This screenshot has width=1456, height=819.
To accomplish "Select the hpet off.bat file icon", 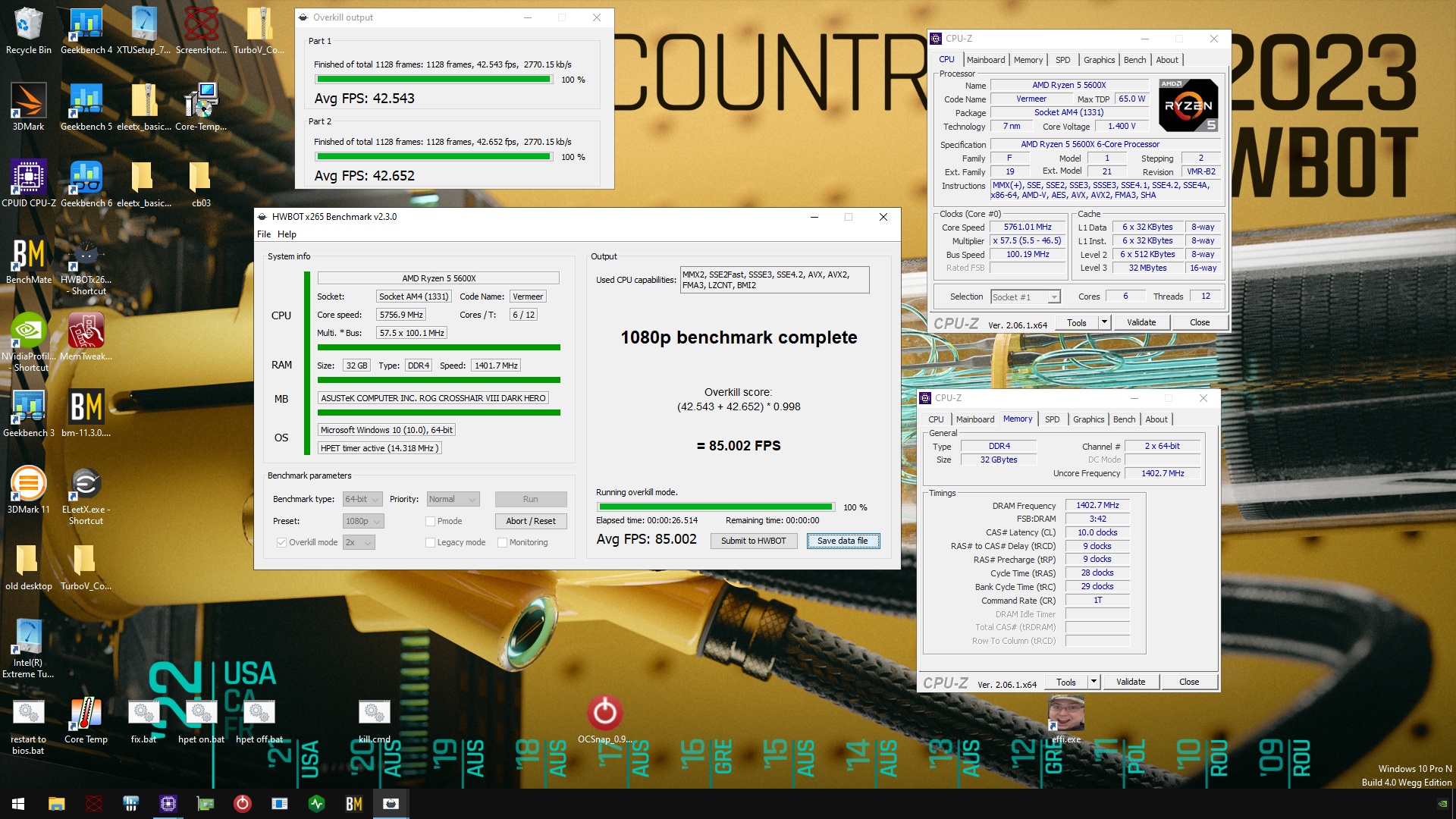I will point(259,720).
